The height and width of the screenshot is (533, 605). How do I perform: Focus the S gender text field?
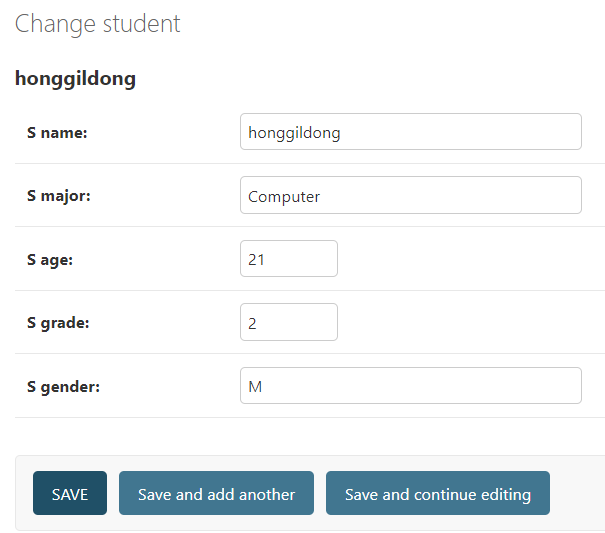pyautogui.click(x=410, y=386)
